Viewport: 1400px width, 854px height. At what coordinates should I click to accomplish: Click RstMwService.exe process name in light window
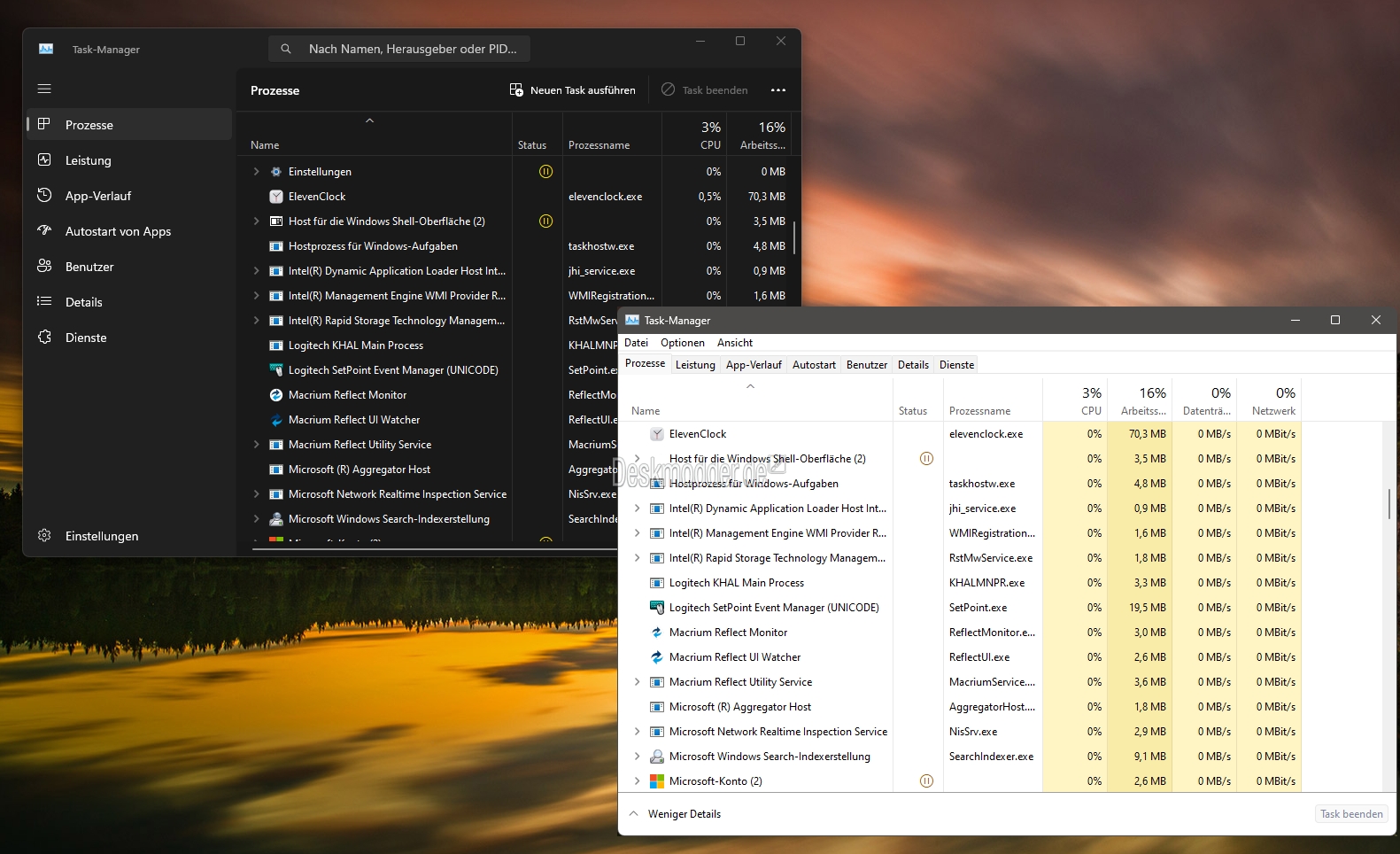[x=990, y=558]
